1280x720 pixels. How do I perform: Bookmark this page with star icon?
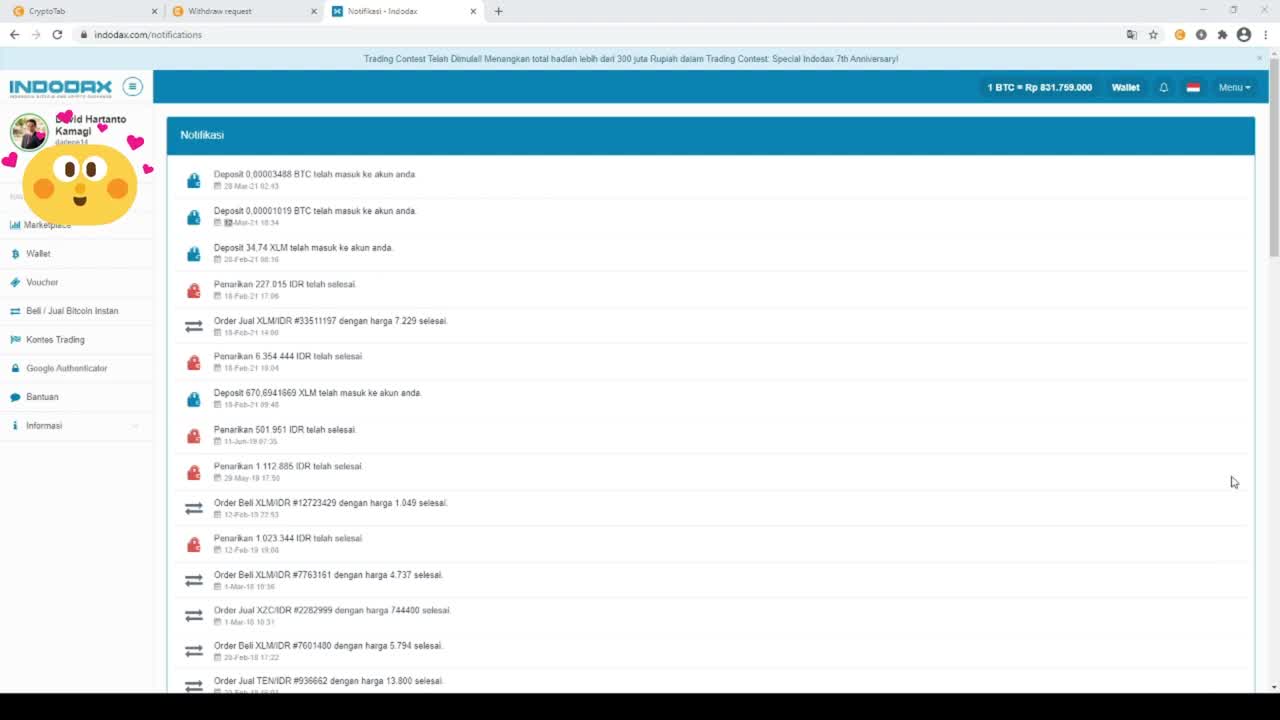coord(1153,34)
